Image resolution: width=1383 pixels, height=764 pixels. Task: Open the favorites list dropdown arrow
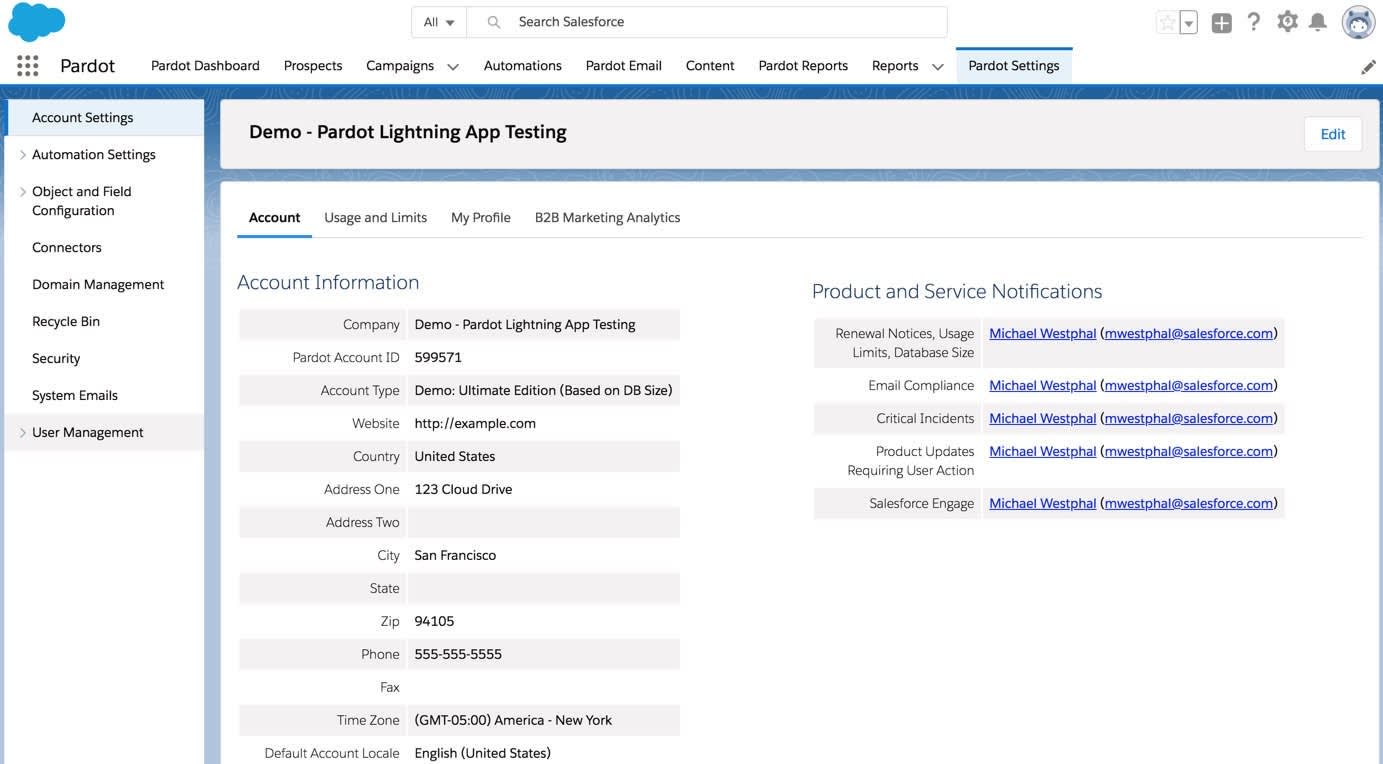pos(1189,22)
